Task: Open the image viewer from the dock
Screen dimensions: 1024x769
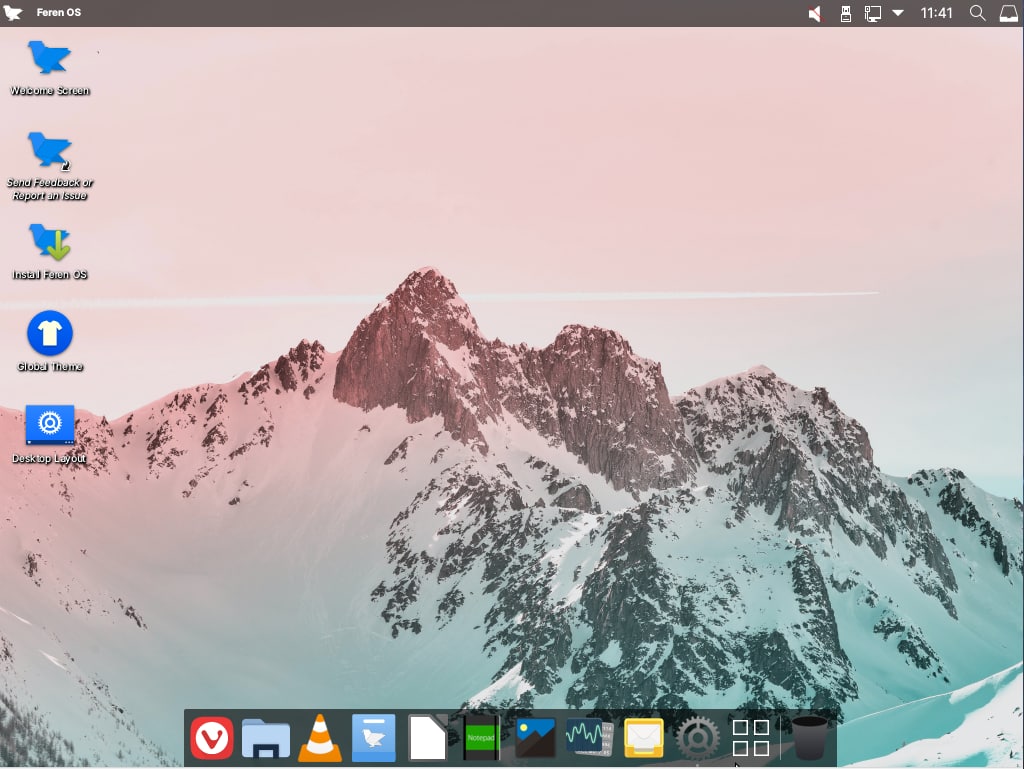Action: tap(536, 738)
